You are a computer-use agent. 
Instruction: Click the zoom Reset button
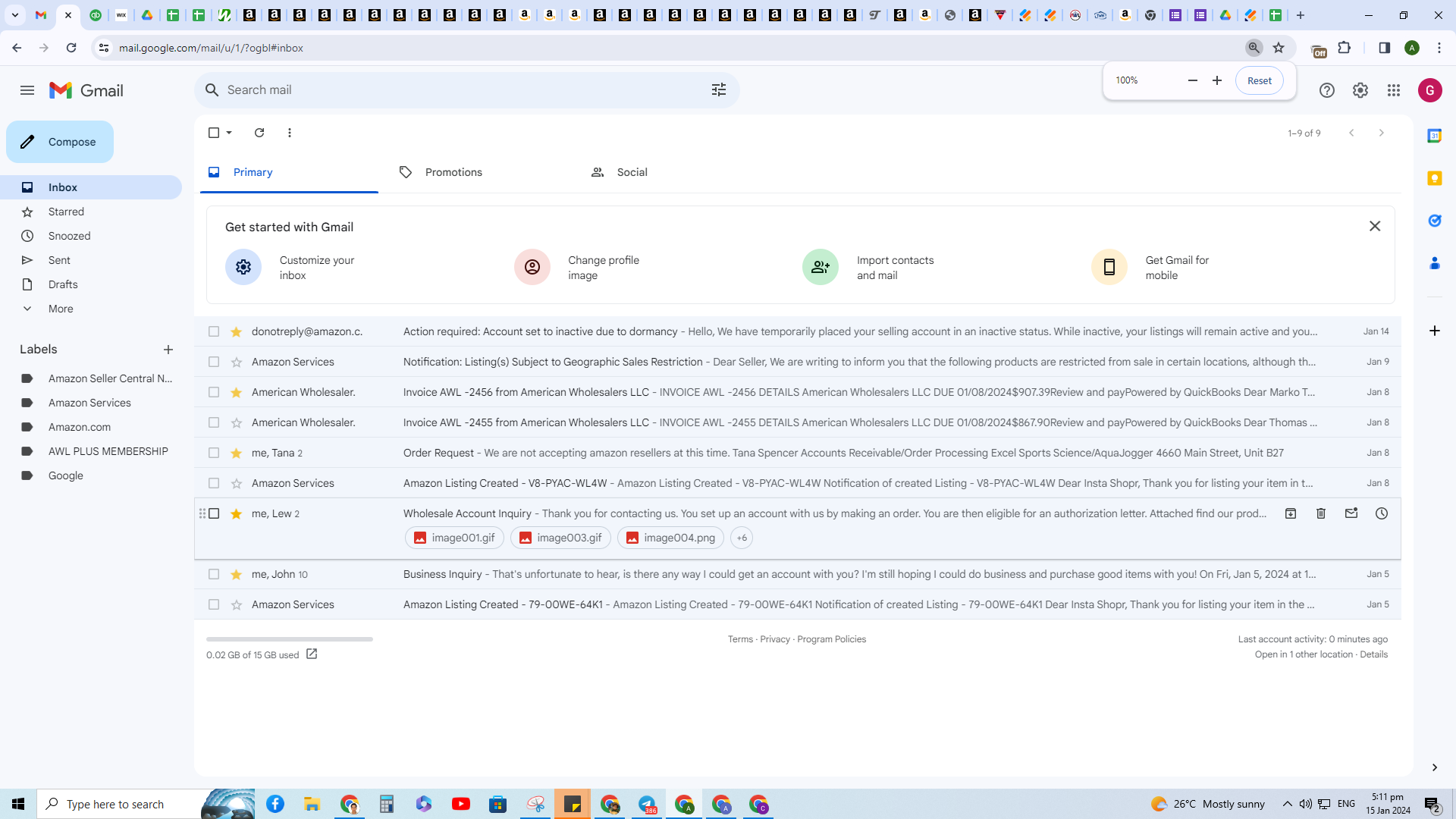pyautogui.click(x=1260, y=80)
